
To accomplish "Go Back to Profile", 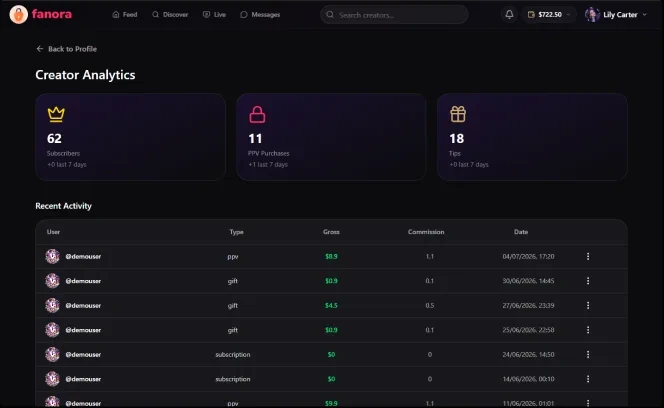I will point(67,49).
